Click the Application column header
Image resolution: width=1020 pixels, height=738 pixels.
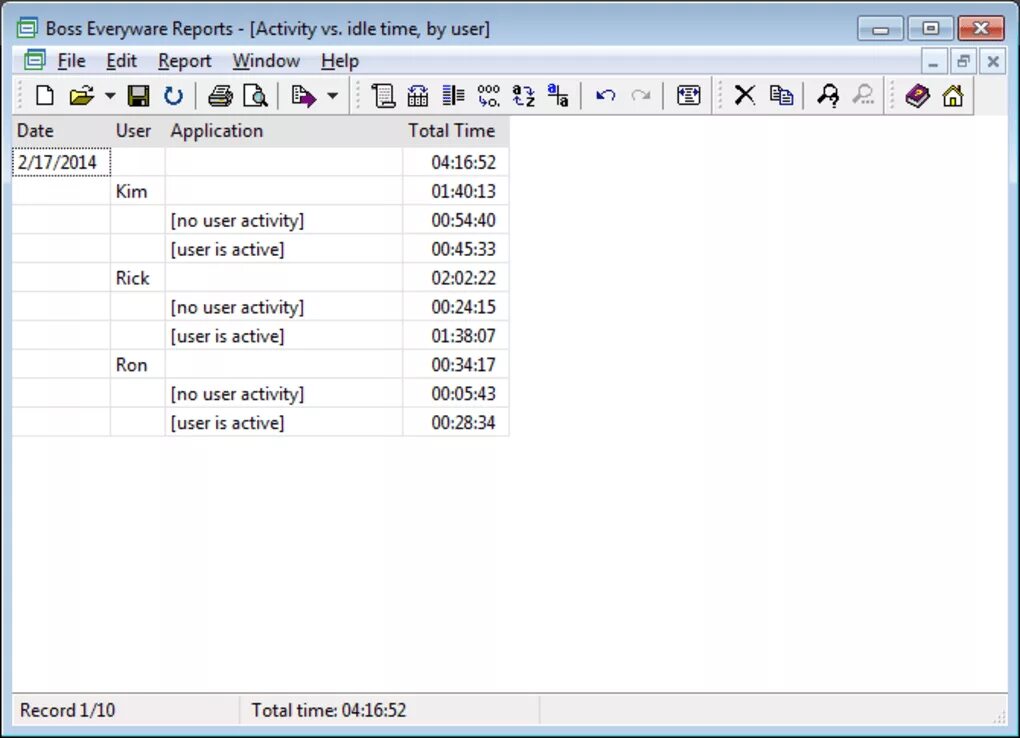[284, 131]
